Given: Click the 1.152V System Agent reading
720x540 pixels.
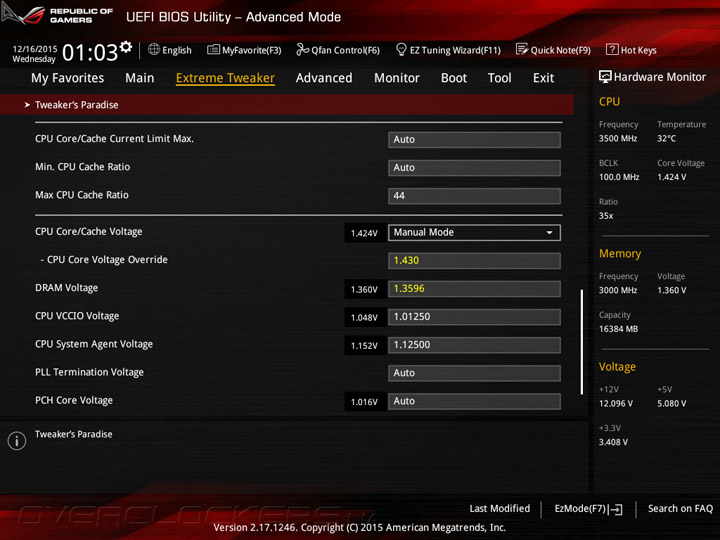Looking at the screenshot, I should pos(364,346).
